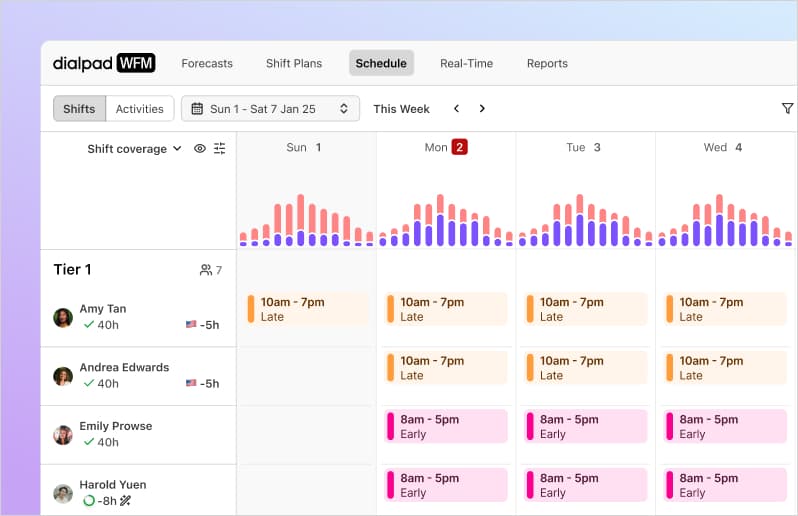Go to previous week arrow
Screen dimensions: 798x516
pos(457,108)
